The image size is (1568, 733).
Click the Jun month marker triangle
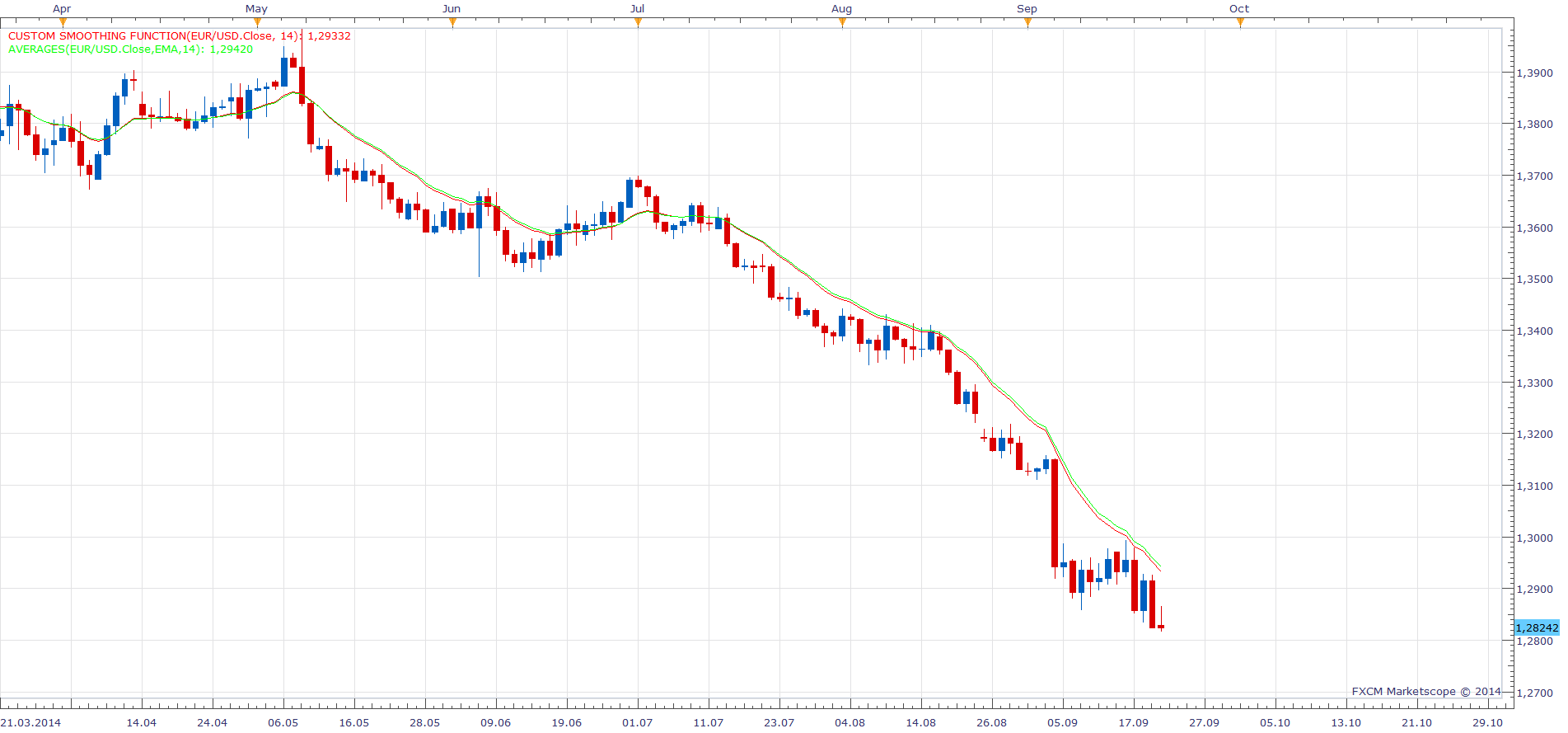click(x=452, y=22)
